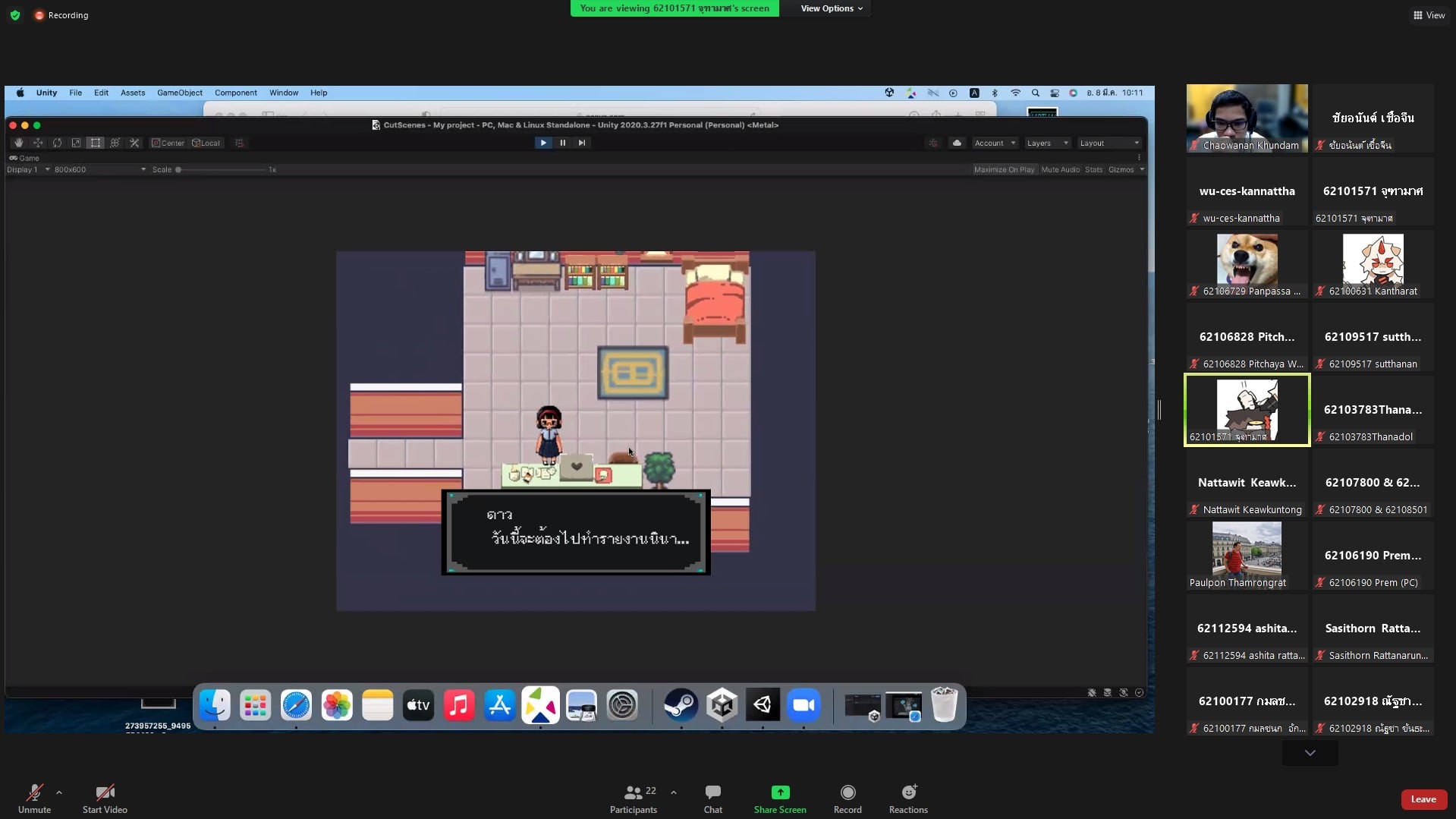1456x819 pixels.
Task: Toggle Maximize On Play in Game view
Action: [1003, 169]
